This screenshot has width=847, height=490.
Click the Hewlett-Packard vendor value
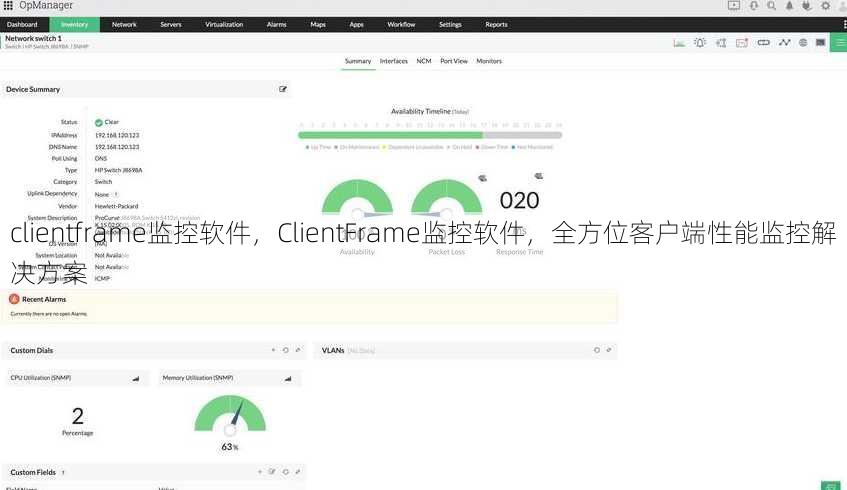coord(117,206)
